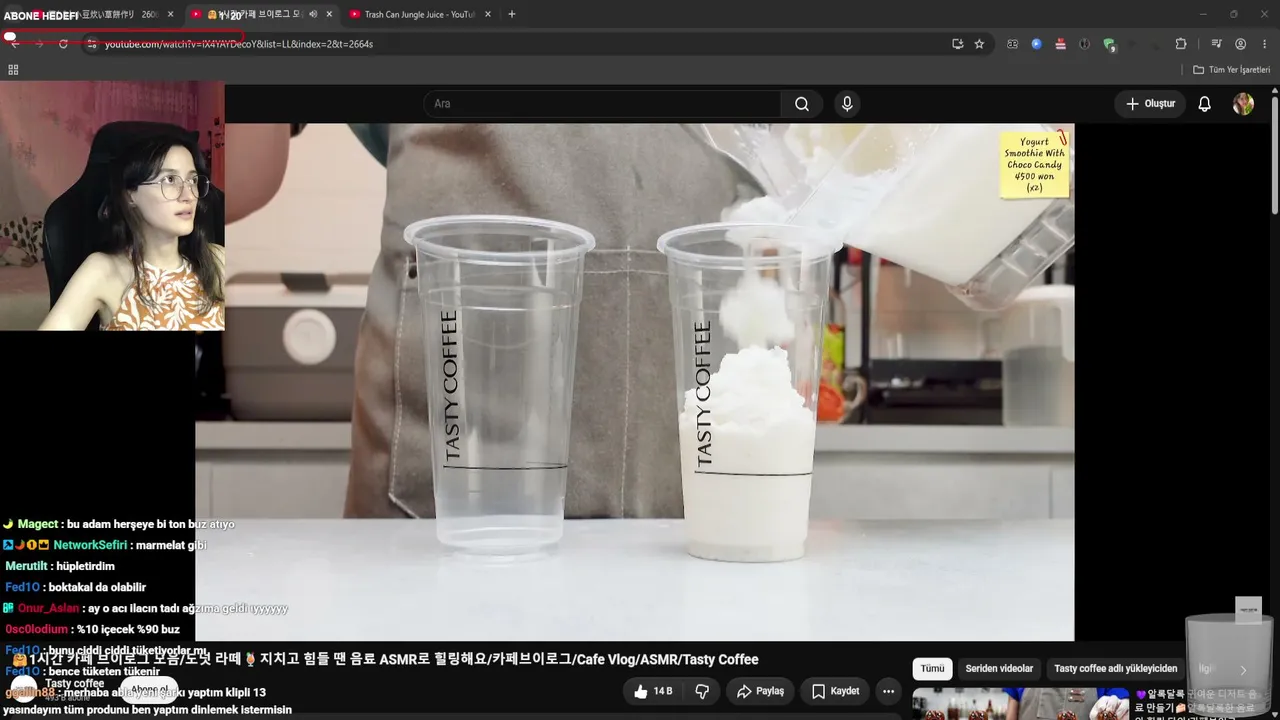This screenshot has width=1280, height=720.
Task: Click chat message from 0sc0lodium
Action: [92, 629]
